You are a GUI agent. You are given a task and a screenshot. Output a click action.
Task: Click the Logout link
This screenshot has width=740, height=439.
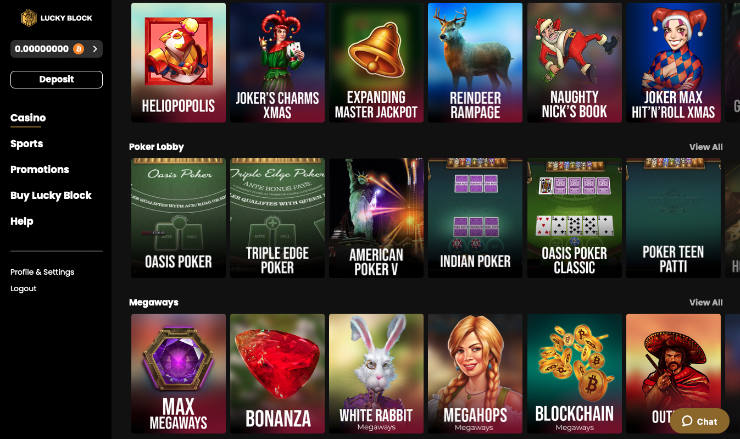click(x=24, y=288)
